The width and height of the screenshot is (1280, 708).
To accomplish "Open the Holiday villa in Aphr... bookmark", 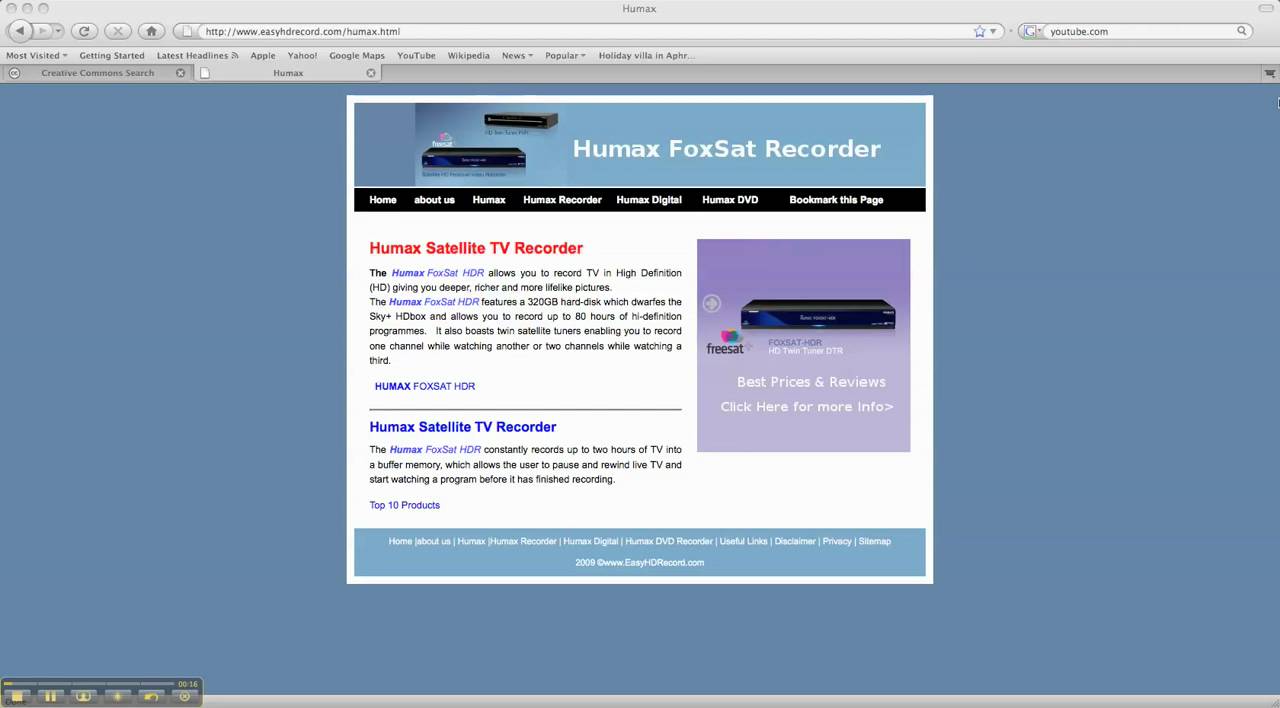I will pos(645,56).
